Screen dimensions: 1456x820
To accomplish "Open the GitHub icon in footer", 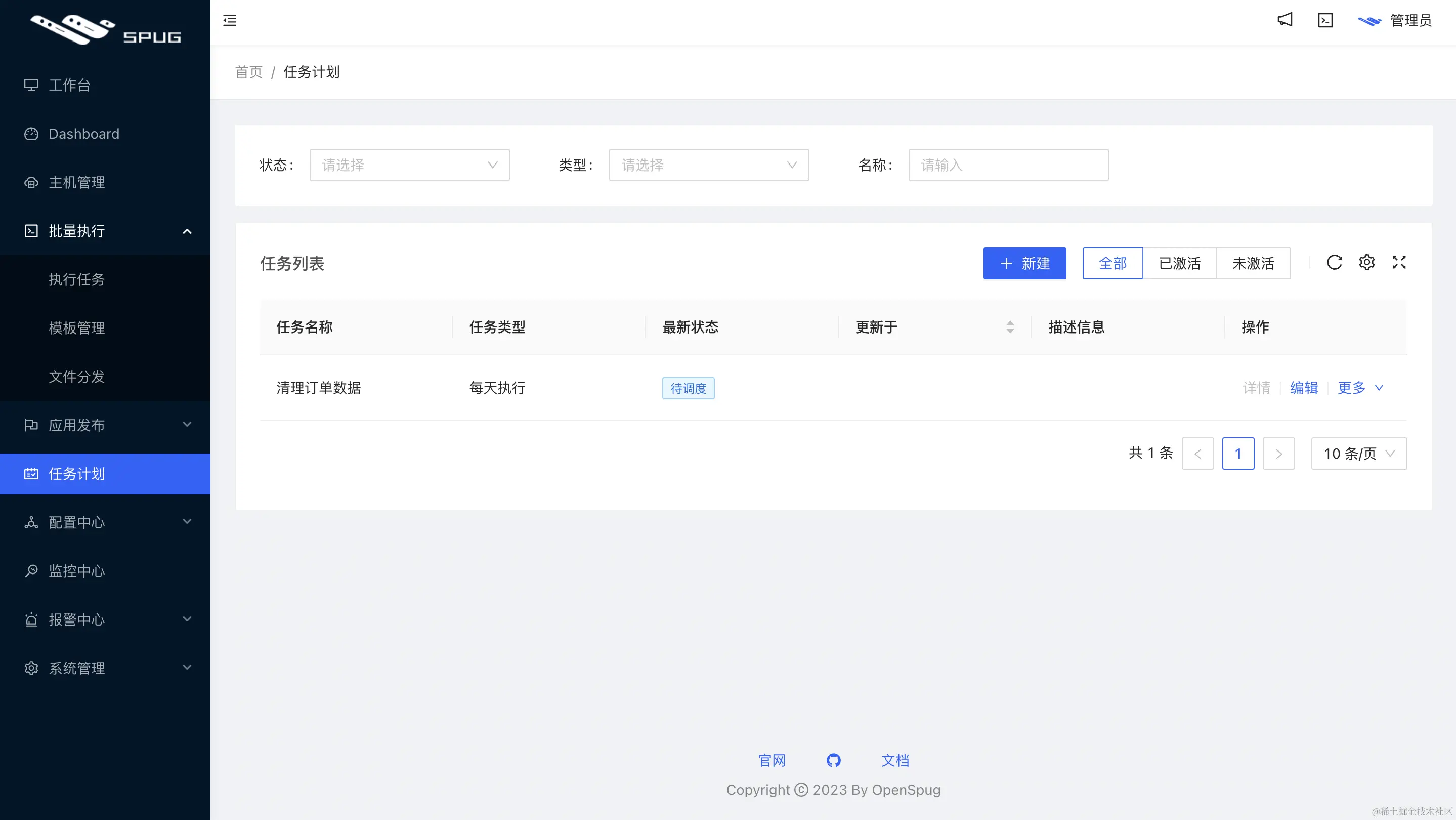I will [834, 760].
